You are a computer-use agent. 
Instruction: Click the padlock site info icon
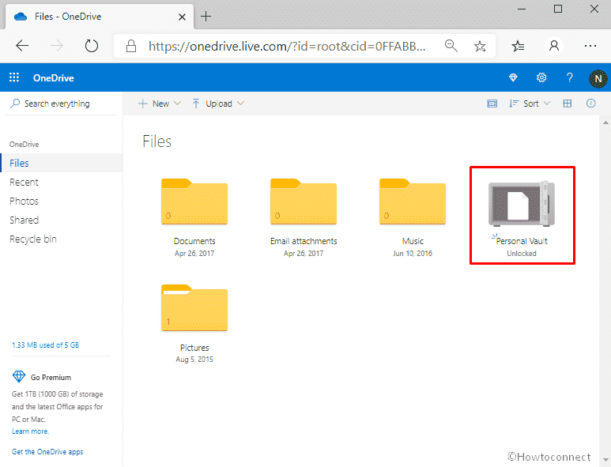click(131, 46)
